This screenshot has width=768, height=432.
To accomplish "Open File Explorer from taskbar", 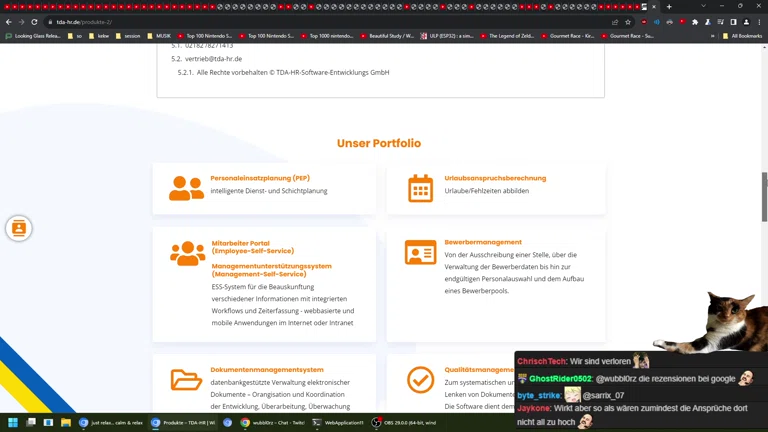I will pos(66,423).
